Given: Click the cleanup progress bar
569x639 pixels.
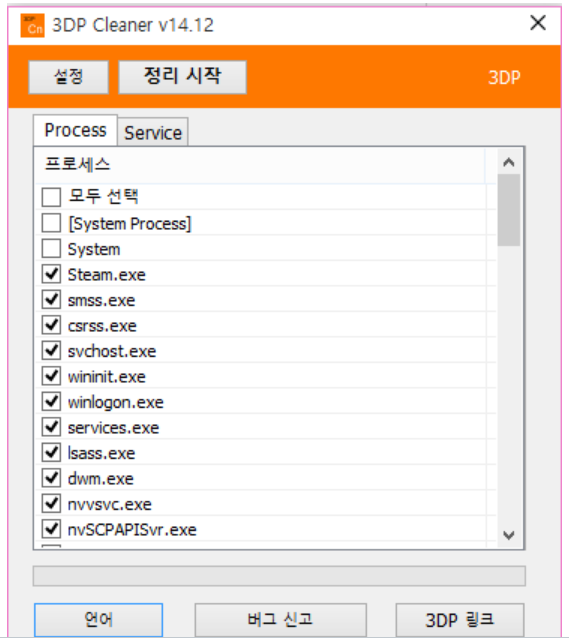Looking at the screenshot, I should tap(279, 576).
